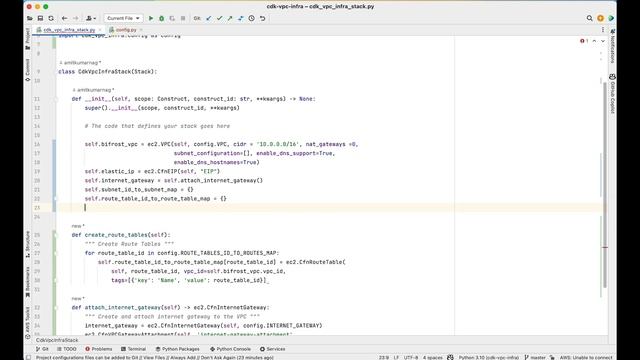Navigate back with the left arrow

click(x=64, y=18)
